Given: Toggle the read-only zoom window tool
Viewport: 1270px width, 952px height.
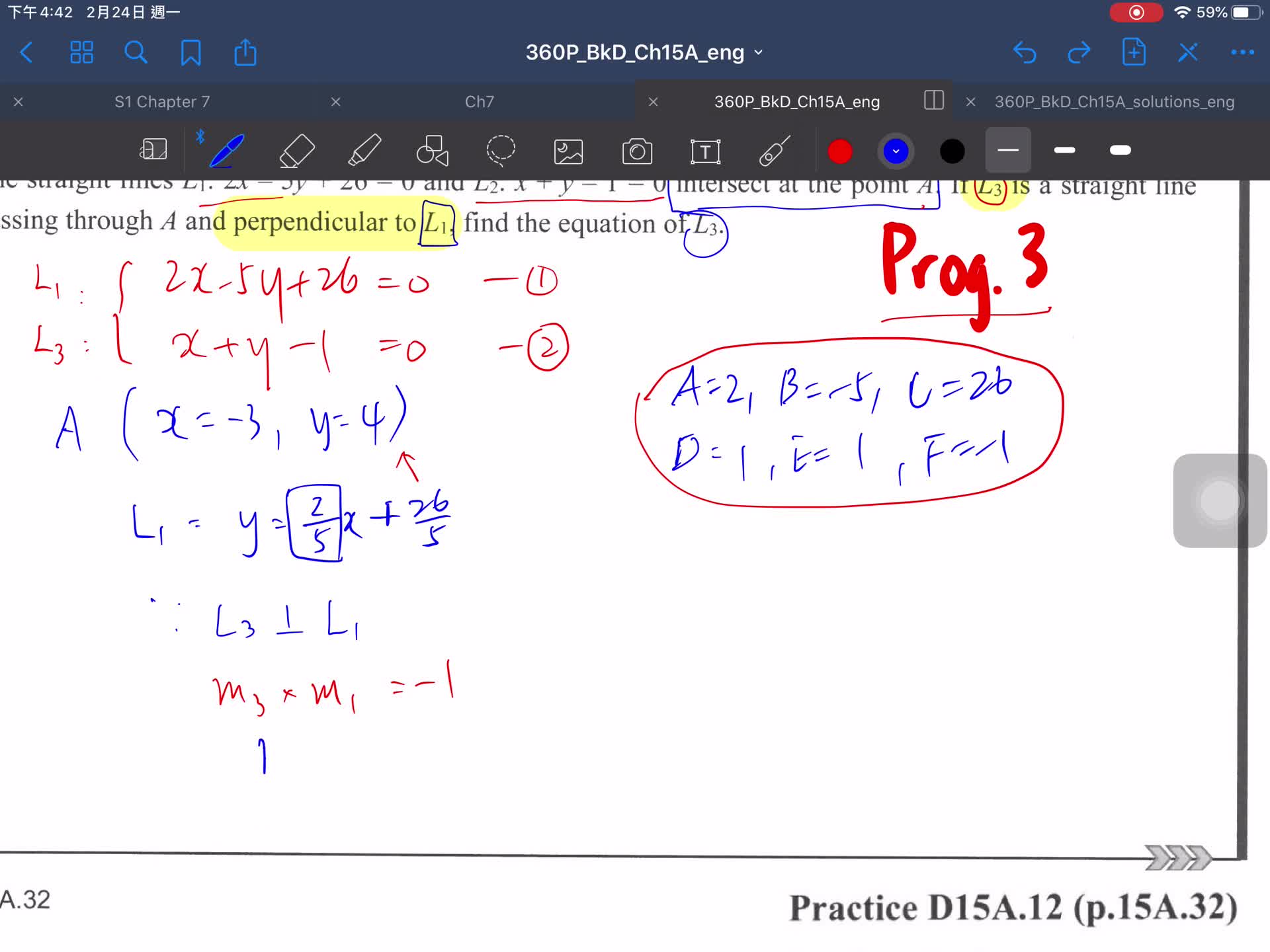Looking at the screenshot, I should coord(153,149).
